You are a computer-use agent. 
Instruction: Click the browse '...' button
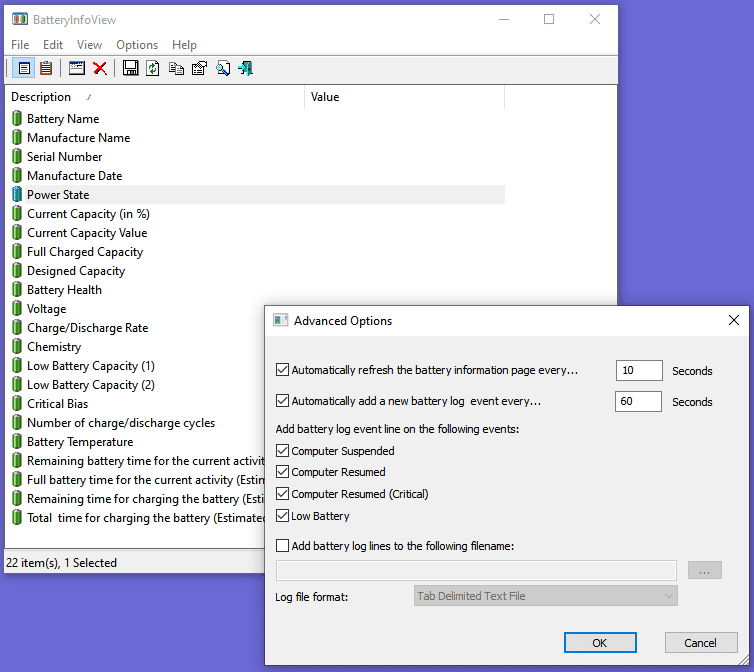point(704,571)
